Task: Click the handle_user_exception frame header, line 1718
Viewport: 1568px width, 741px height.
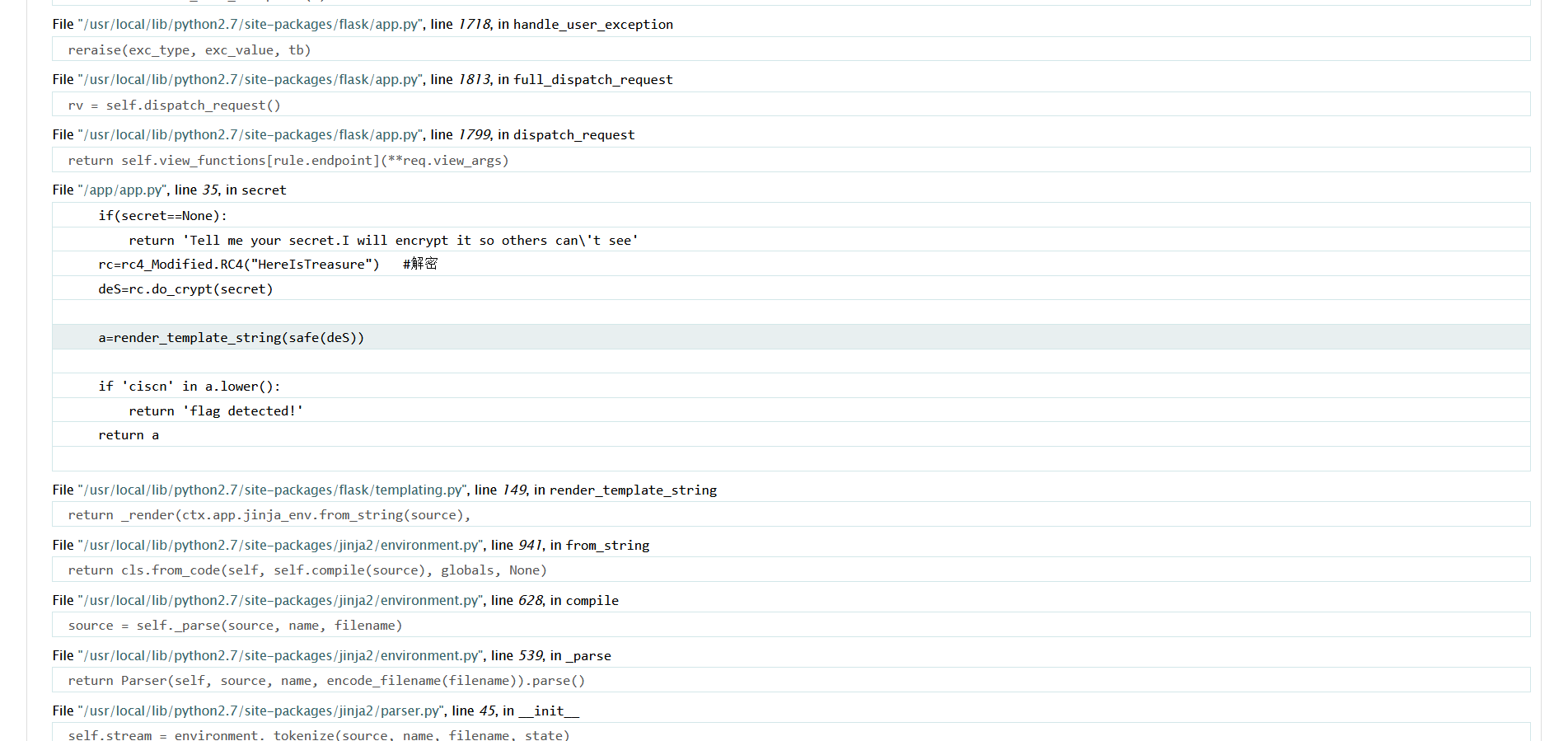Action: tap(363, 25)
